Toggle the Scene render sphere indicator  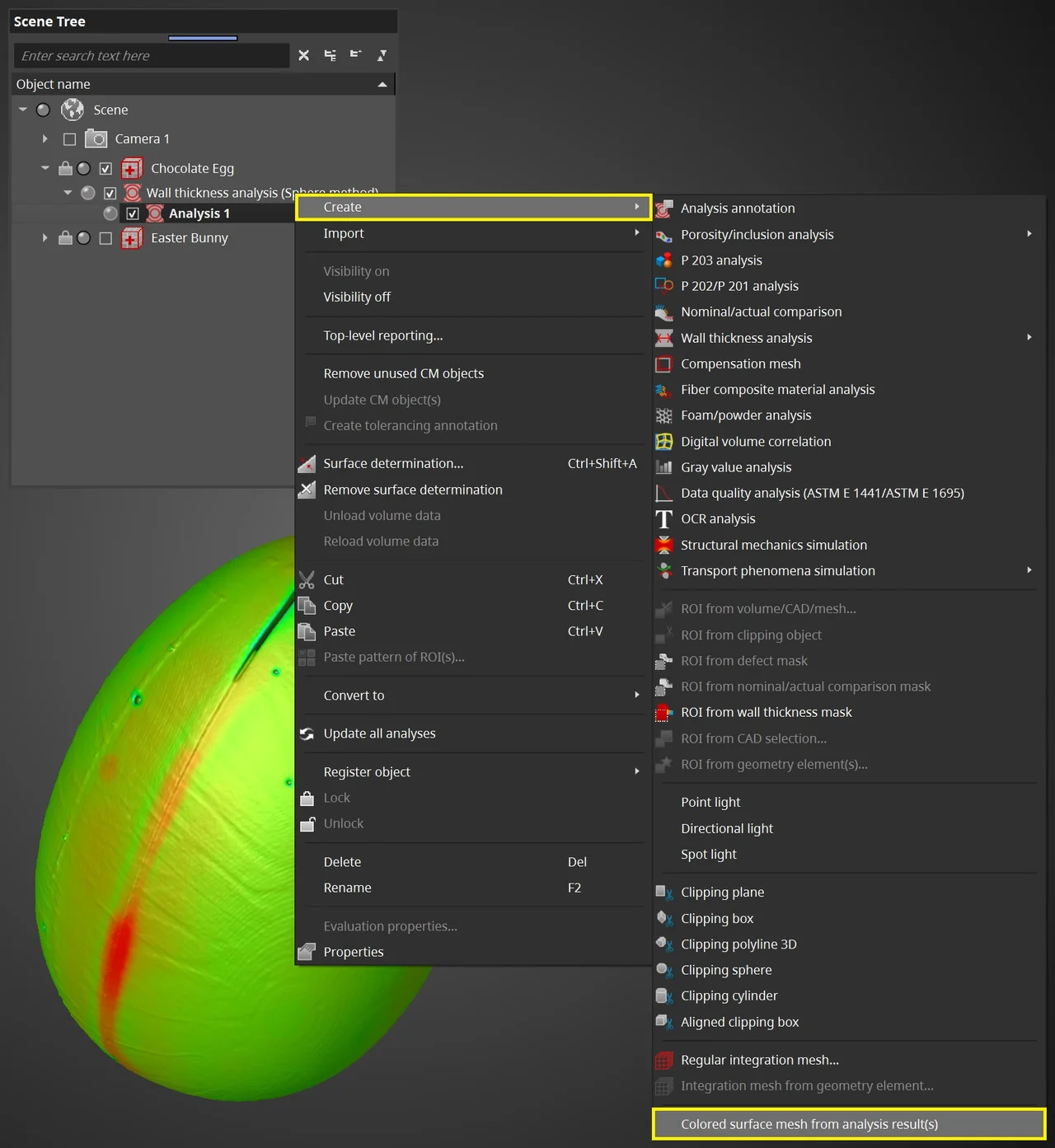pos(44,110)
